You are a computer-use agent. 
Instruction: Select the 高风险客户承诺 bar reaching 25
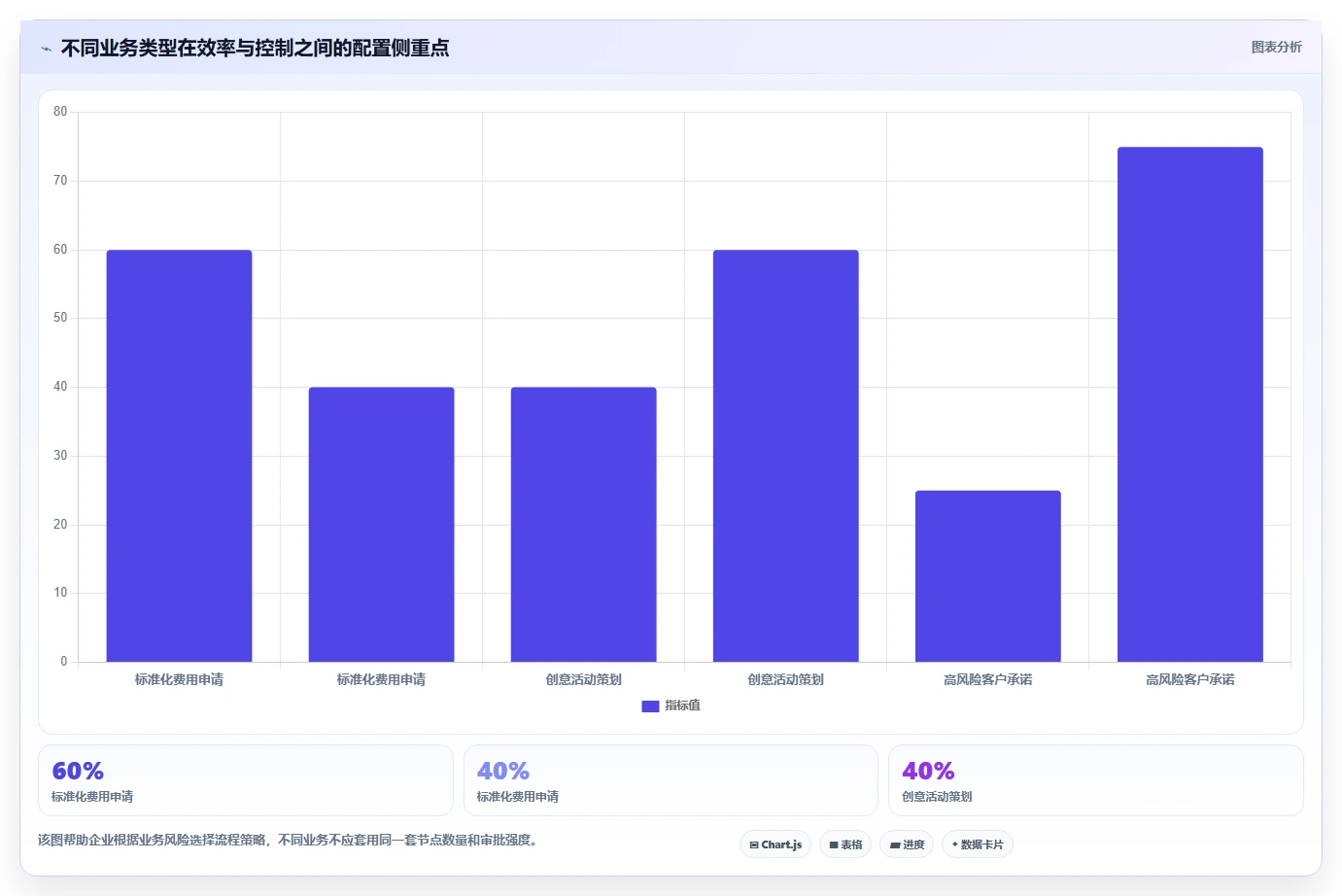987,576
